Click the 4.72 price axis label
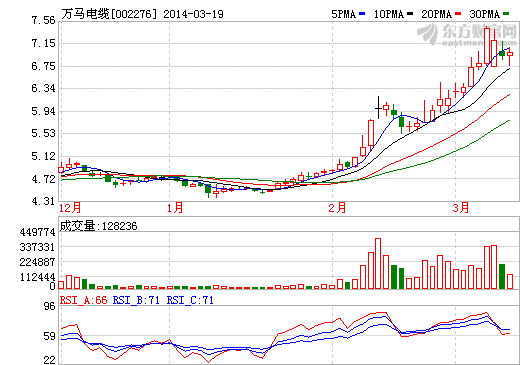520x365 pixels. pyautogui.click(x=43, y=179)
